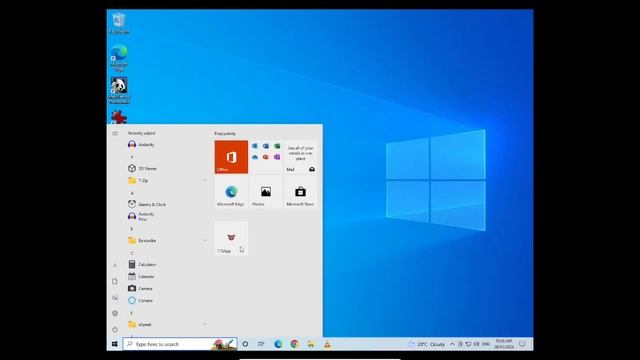Show hidden tray icons chevron

pyautogui.click(x=452, y=344)
